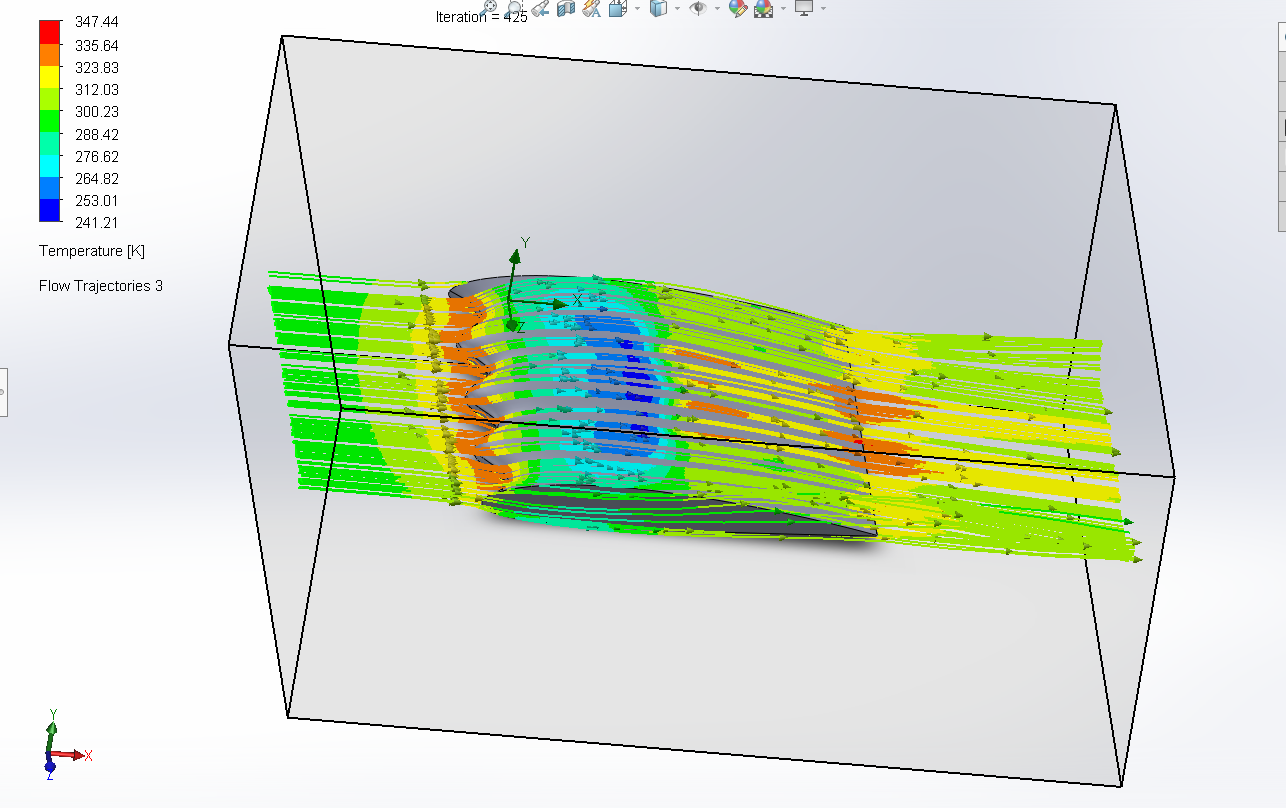Image resolution: width=1286 pixels, height=808 pixels.
Task: Click the cyan legend color segment
Action: point(49,166)
